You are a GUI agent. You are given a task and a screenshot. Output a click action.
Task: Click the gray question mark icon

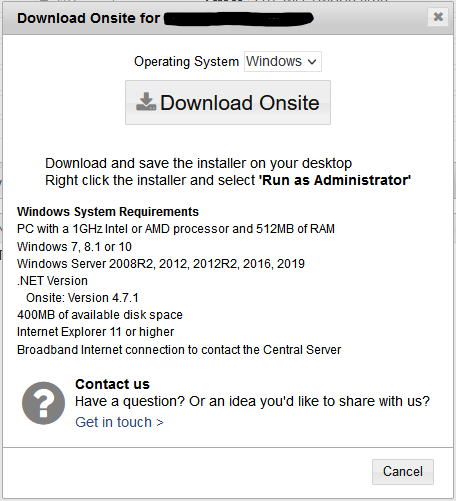pos(43,403)
